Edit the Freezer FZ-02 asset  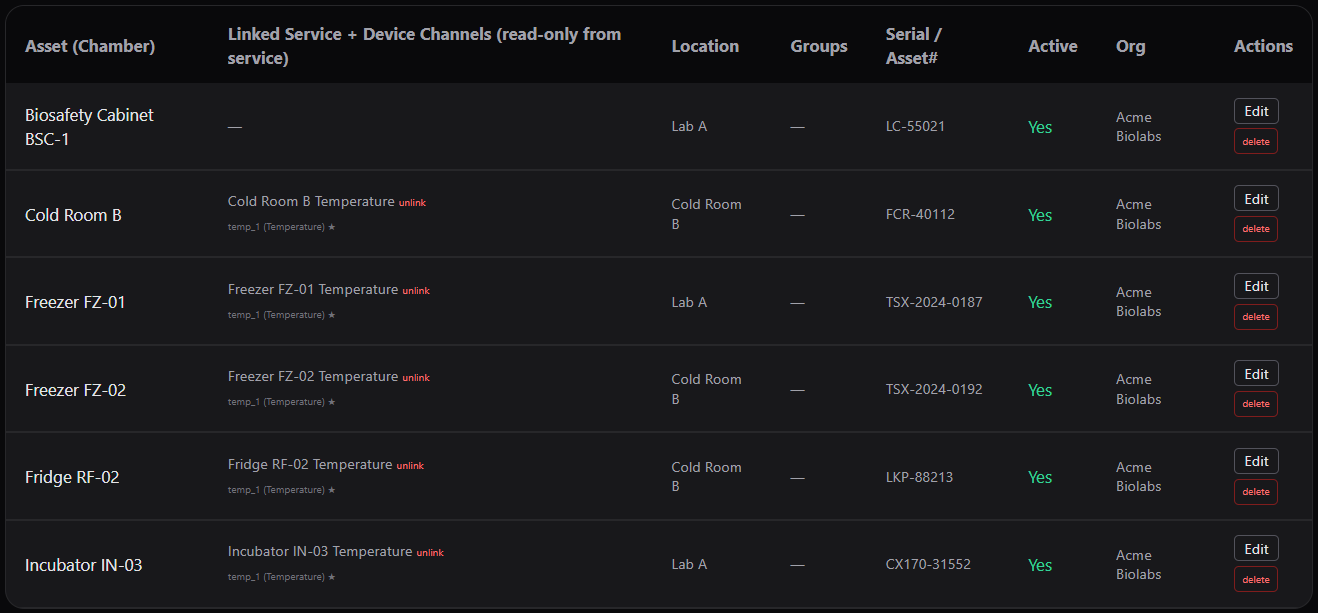click(x=1256, y=373)
